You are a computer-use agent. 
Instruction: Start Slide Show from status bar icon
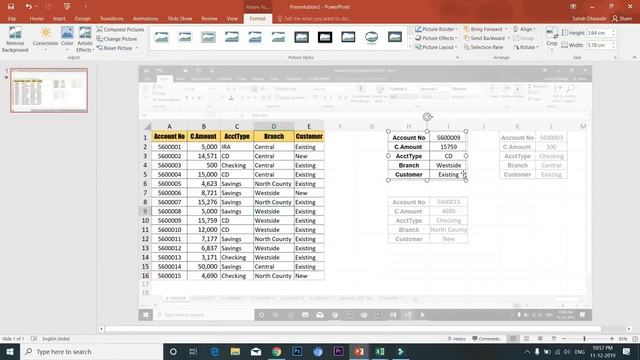coord(553,339)
